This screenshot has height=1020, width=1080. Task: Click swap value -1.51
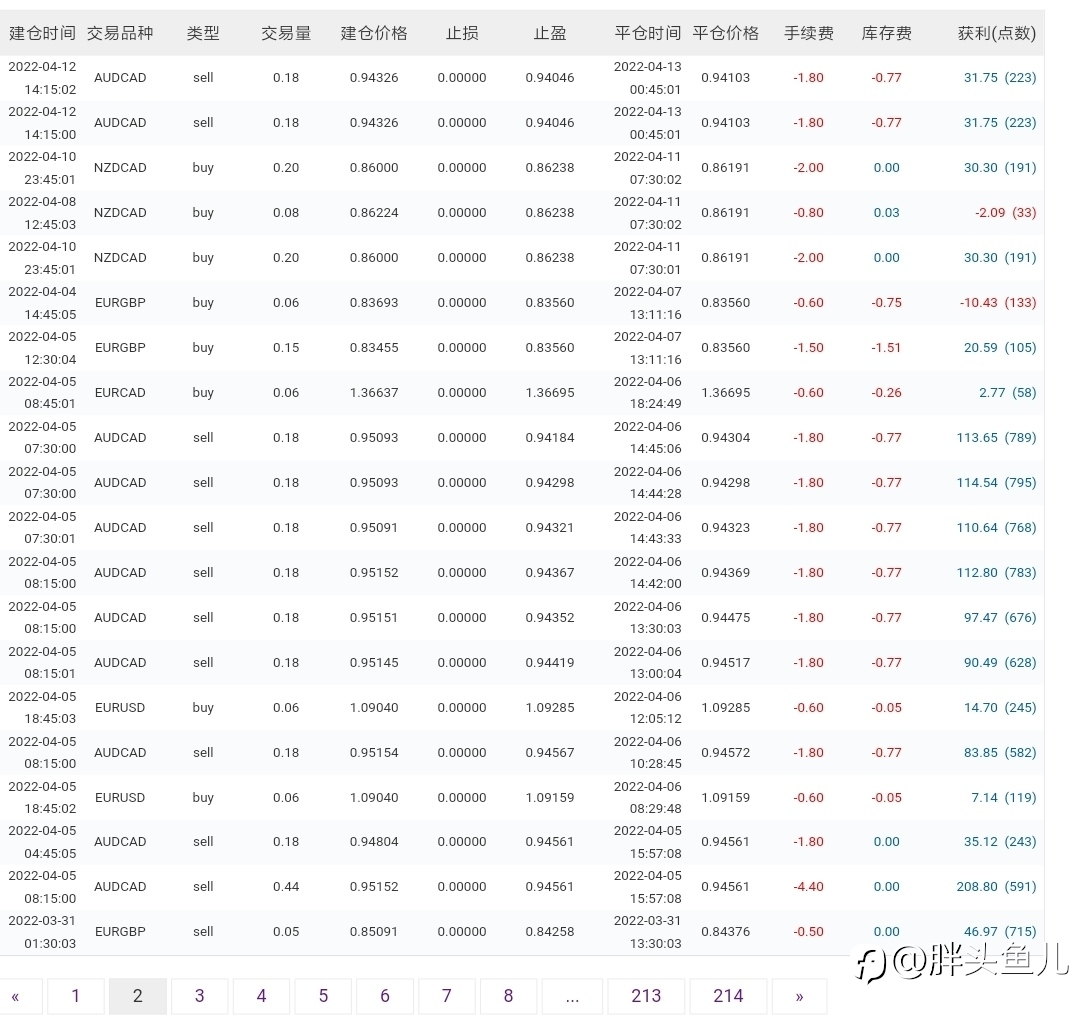pos(886,347)
